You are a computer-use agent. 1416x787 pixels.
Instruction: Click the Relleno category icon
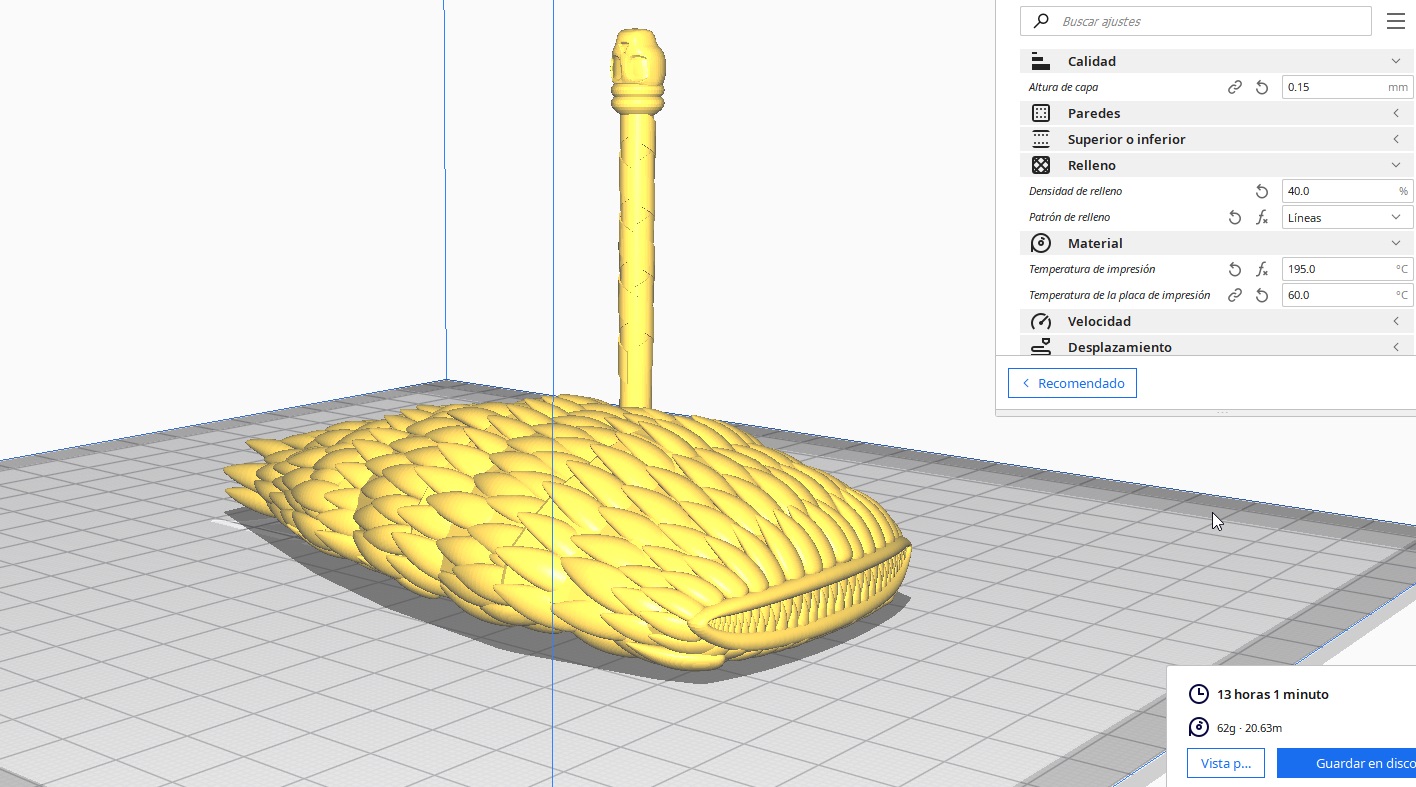1041,165
